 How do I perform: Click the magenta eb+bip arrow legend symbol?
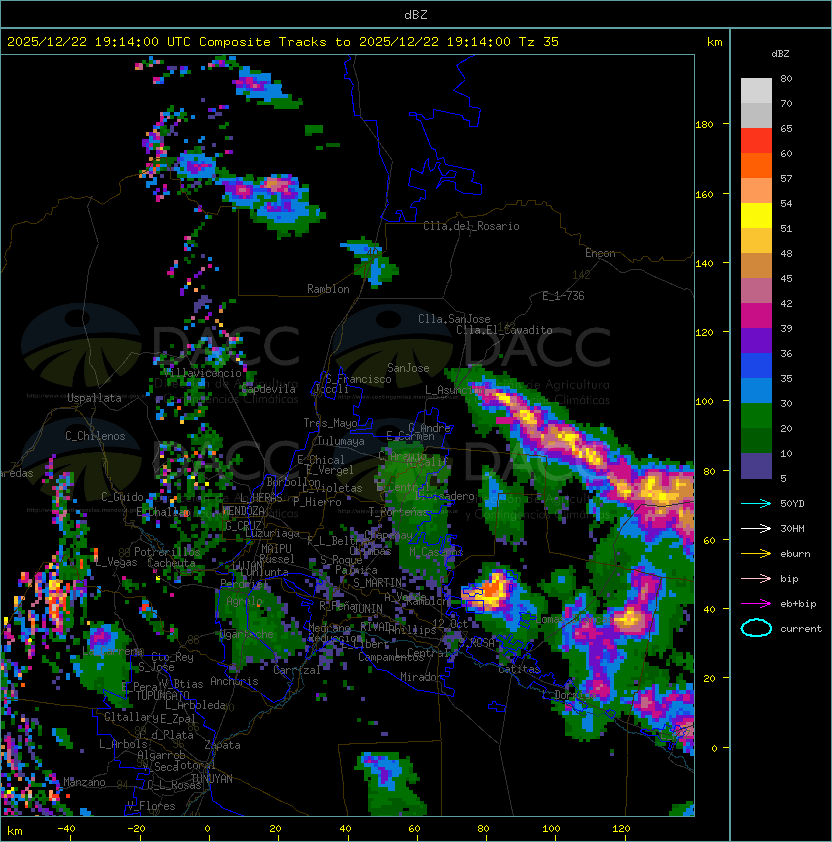756,604
